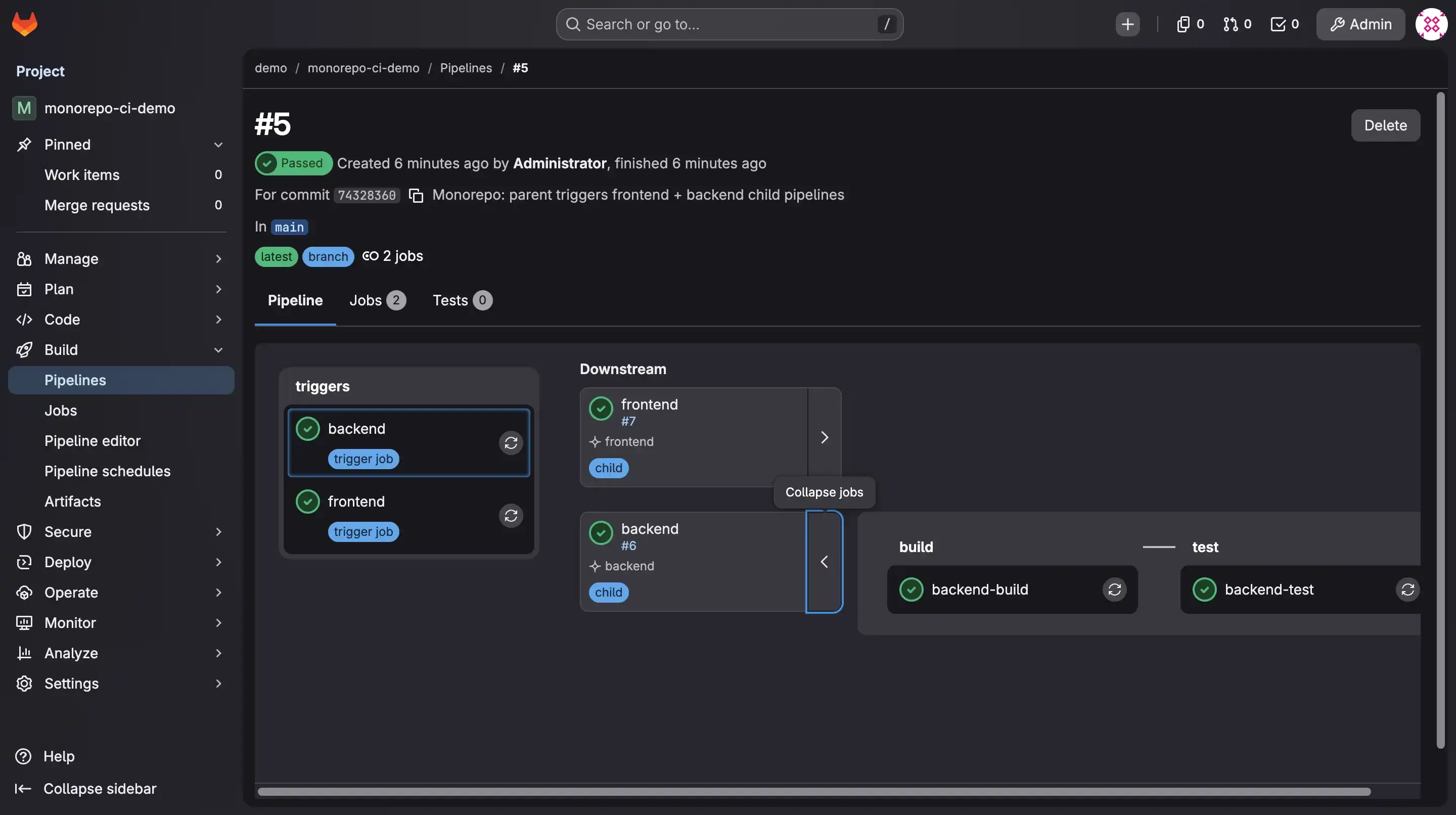Open downstream pipeline #7 link
1456x815 pixels.
point(628,422)
